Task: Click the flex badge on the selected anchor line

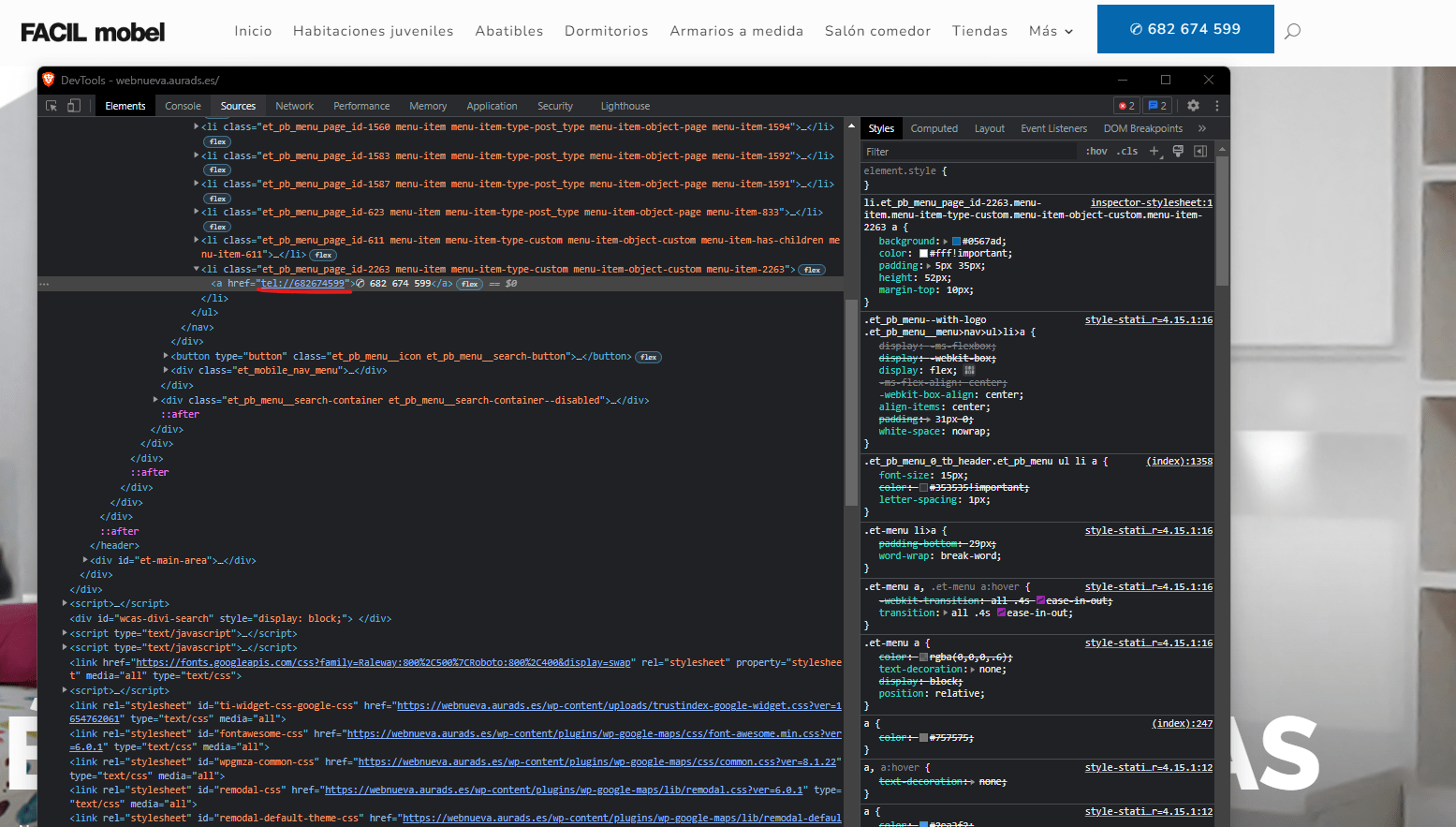Action: [x=470, y=284]
